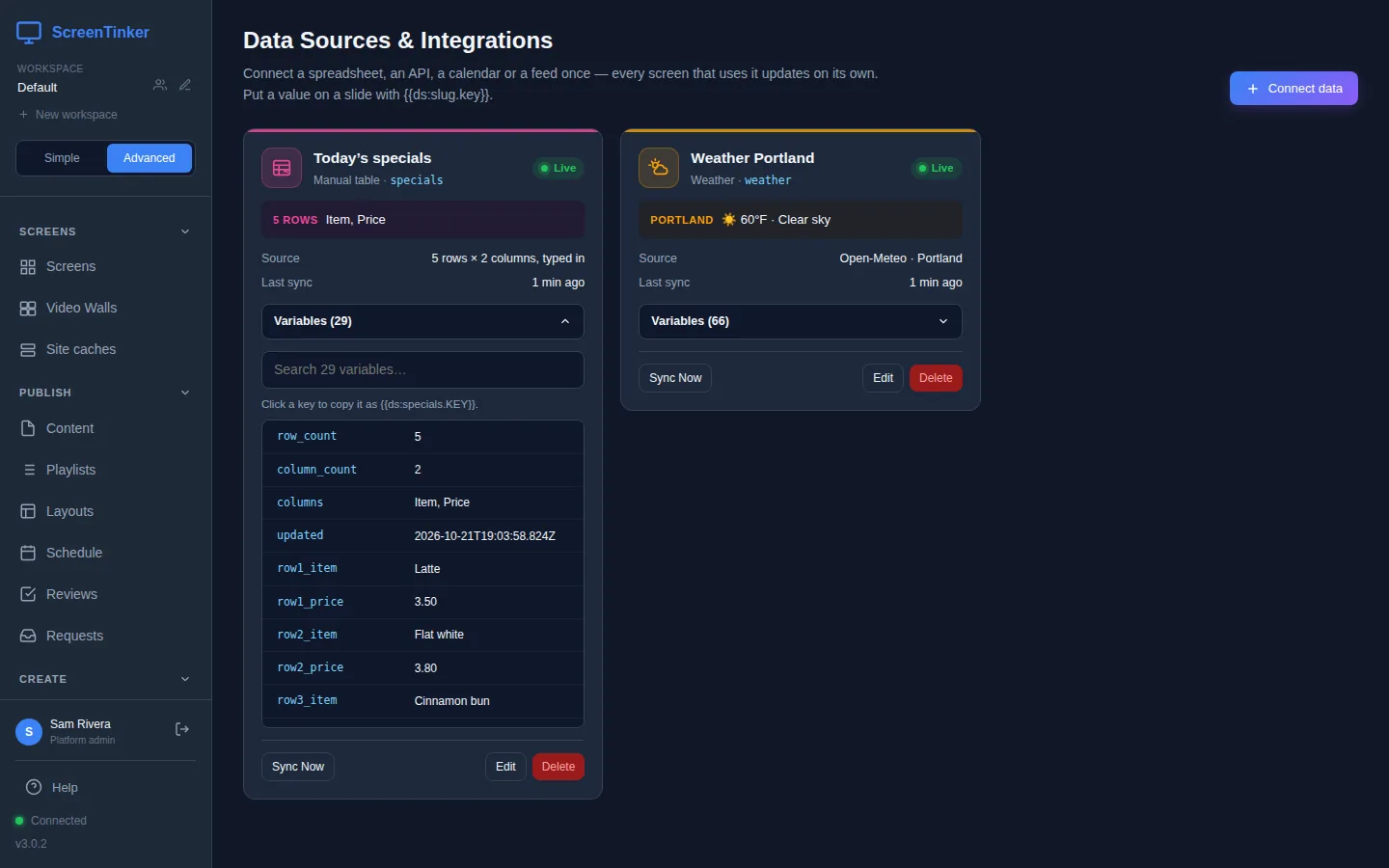
Task: Copy the column_count variable key
Action: [316, 470]
